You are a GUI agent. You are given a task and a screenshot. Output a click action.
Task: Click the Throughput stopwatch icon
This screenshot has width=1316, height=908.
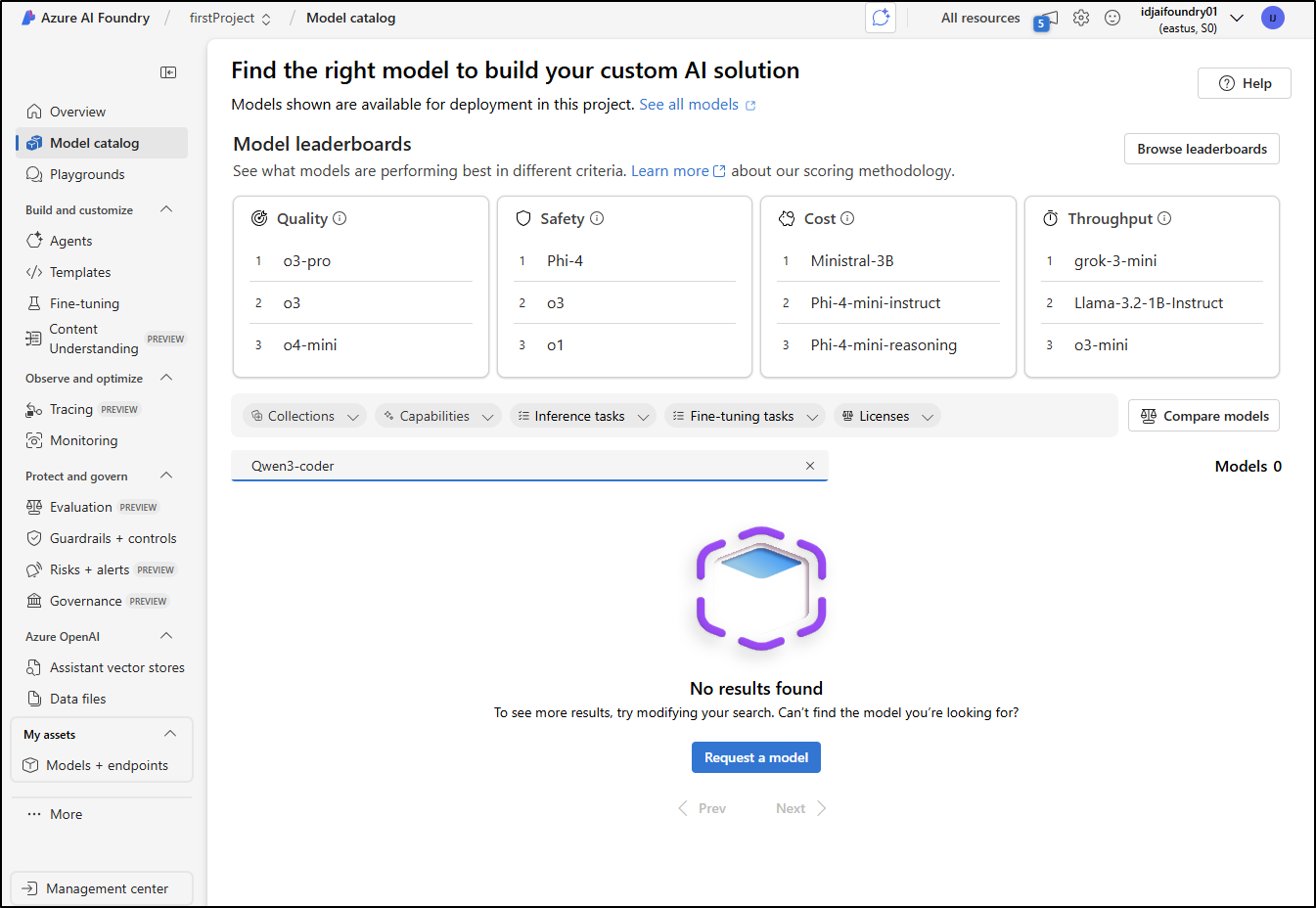(1051, 218)
